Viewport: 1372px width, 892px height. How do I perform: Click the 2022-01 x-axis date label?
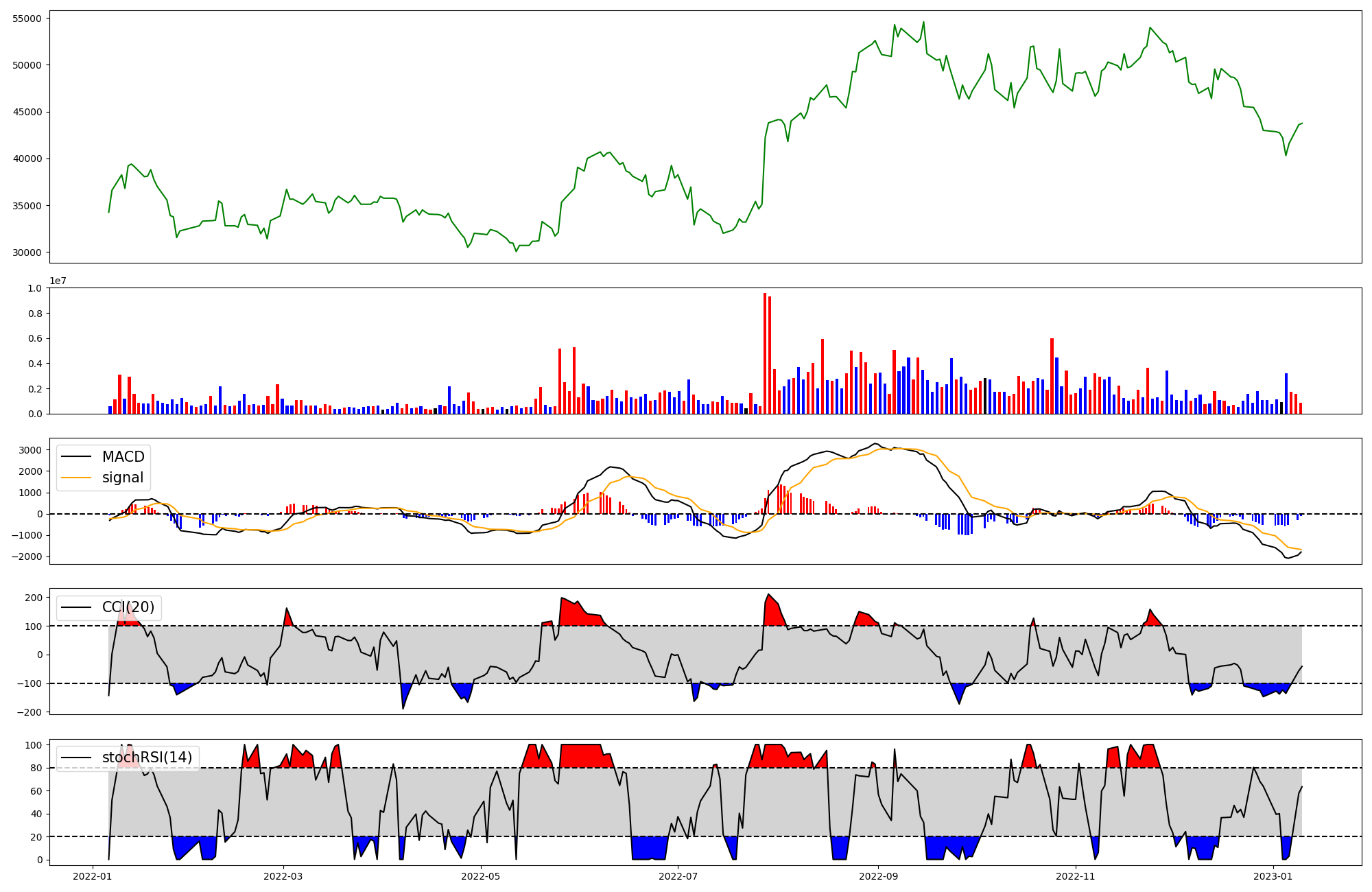(x=92, y=876)
